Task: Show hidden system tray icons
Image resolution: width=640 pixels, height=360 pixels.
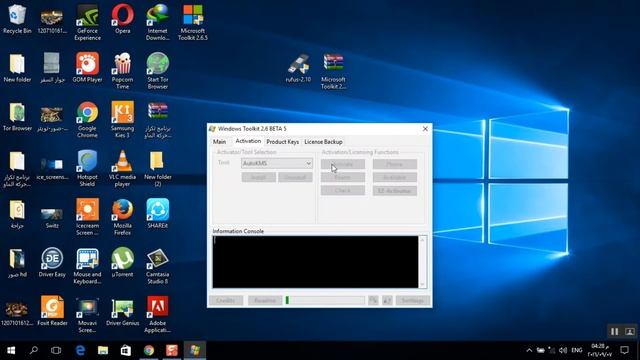Action: (x=529, y=350)
